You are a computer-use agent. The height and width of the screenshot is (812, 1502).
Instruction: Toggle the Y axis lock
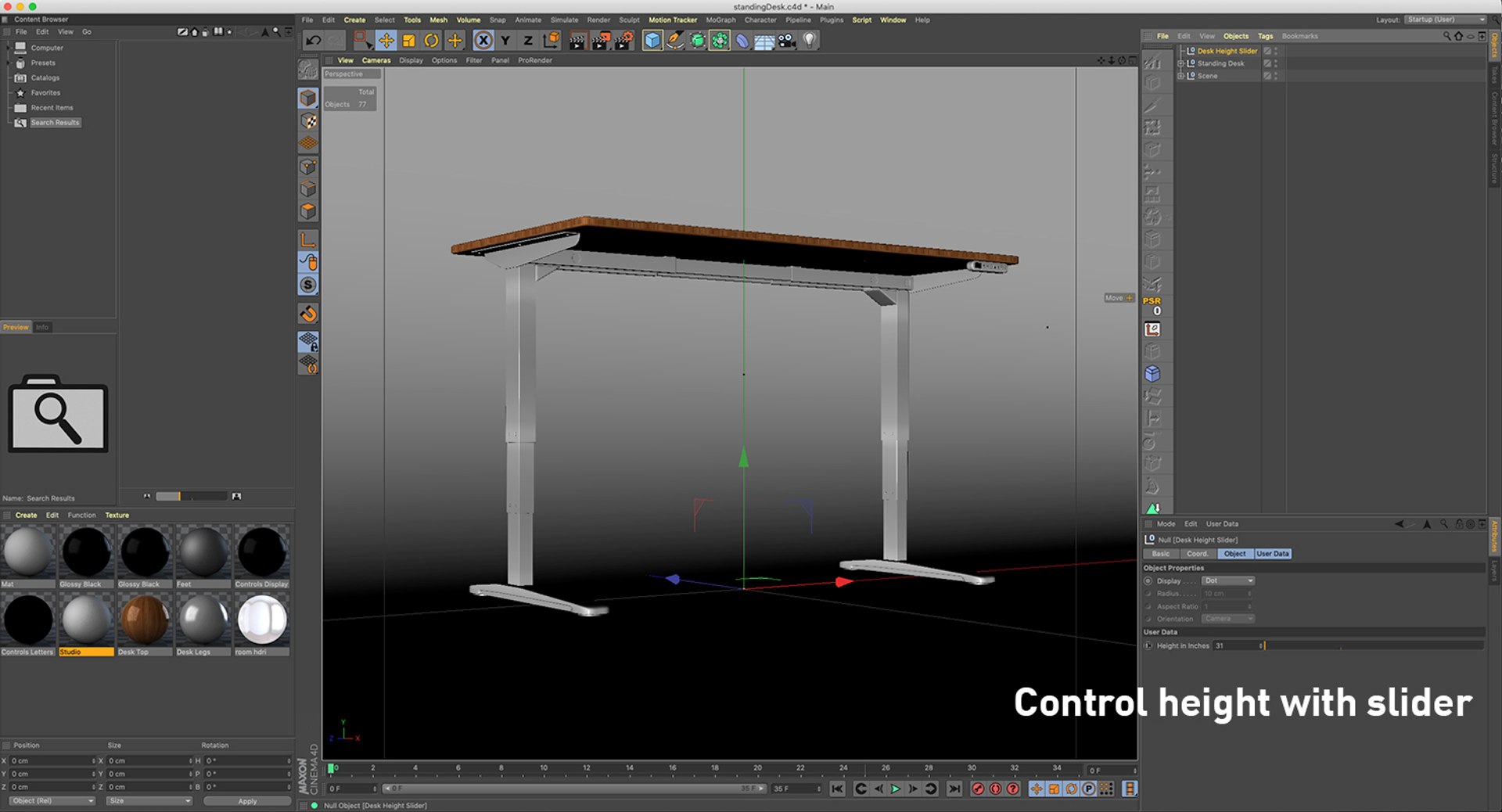tap(505, 41)
